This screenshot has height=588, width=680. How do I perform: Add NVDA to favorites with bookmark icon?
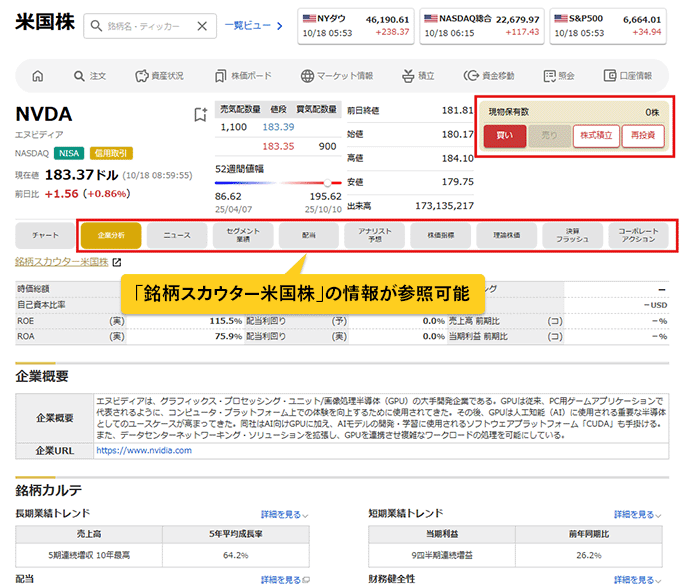click(x=199, y=115)
